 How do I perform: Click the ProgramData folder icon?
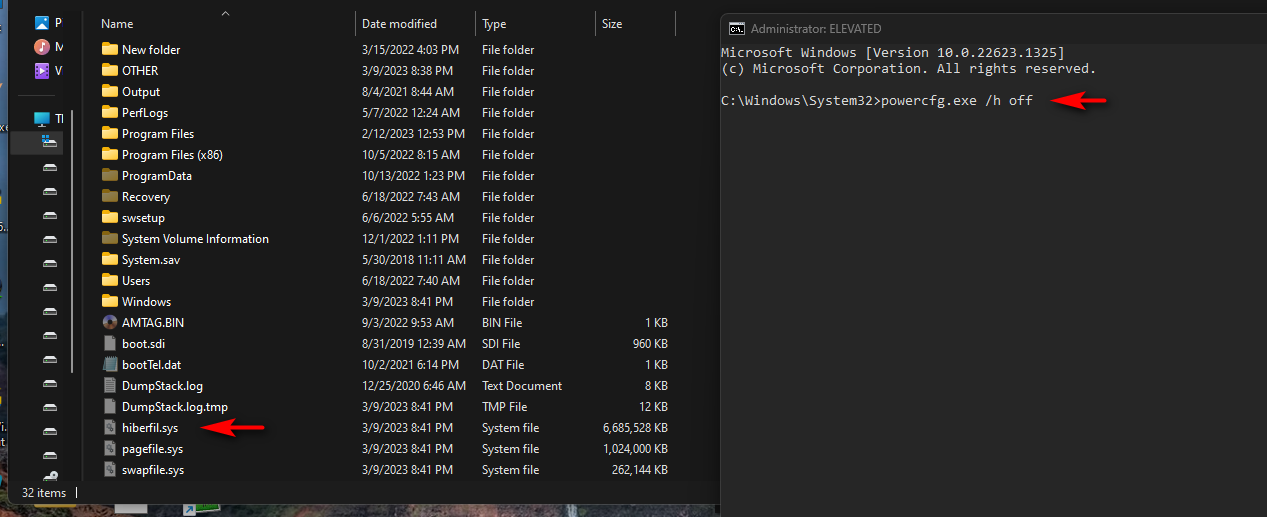click(x=110, y=175)
